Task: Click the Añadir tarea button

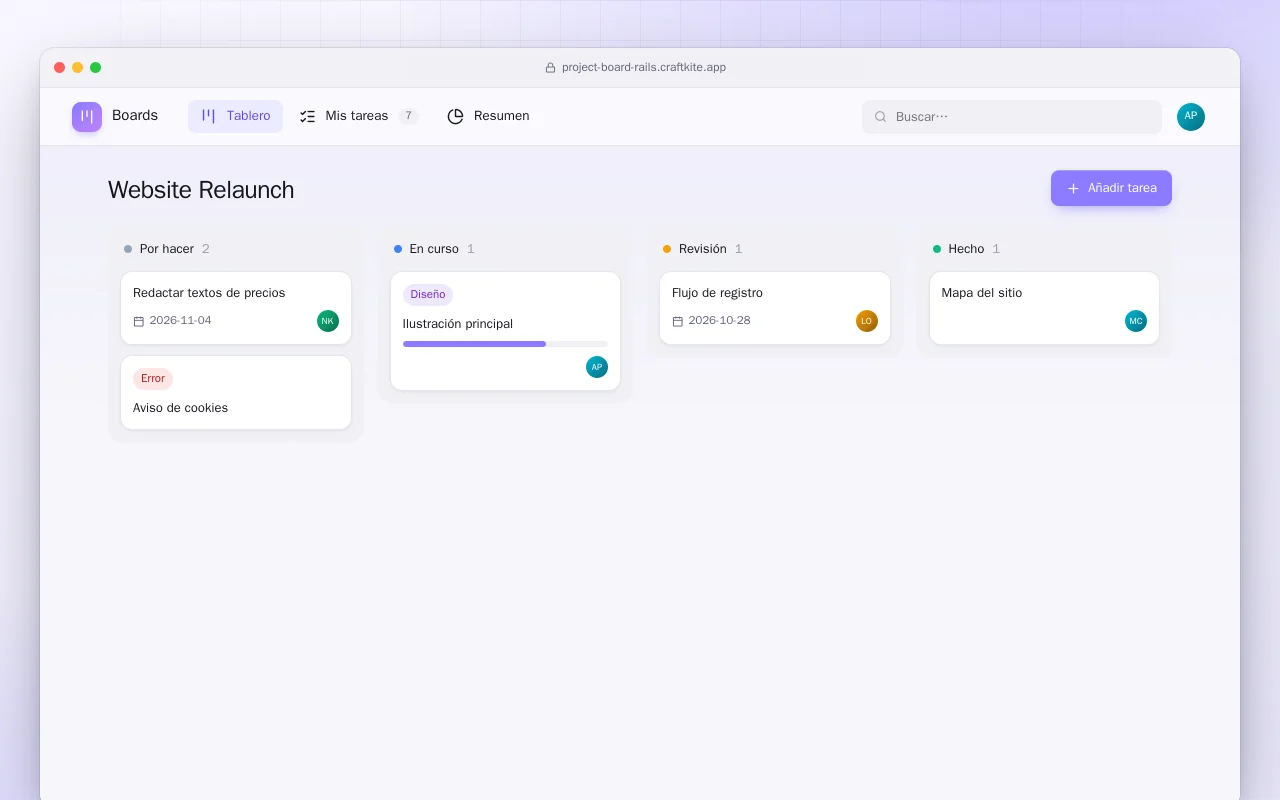Action: 1111,188
